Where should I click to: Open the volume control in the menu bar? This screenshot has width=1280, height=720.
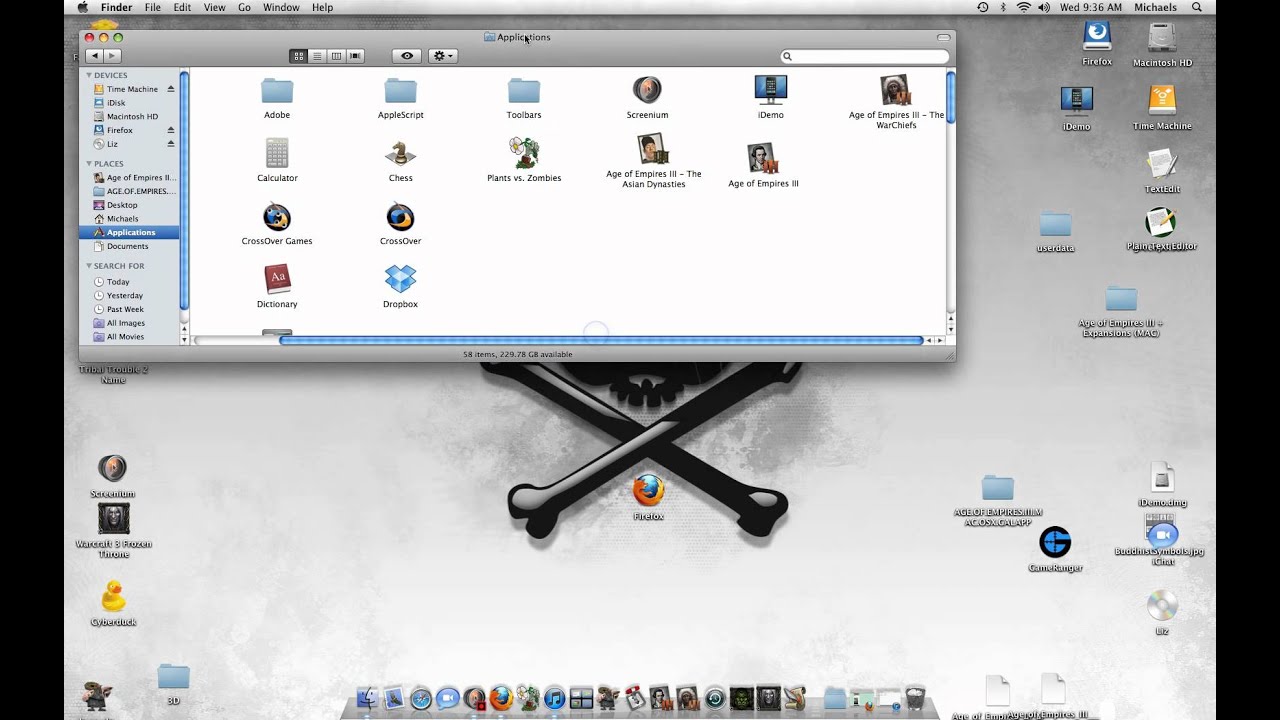pos(1044,7)
